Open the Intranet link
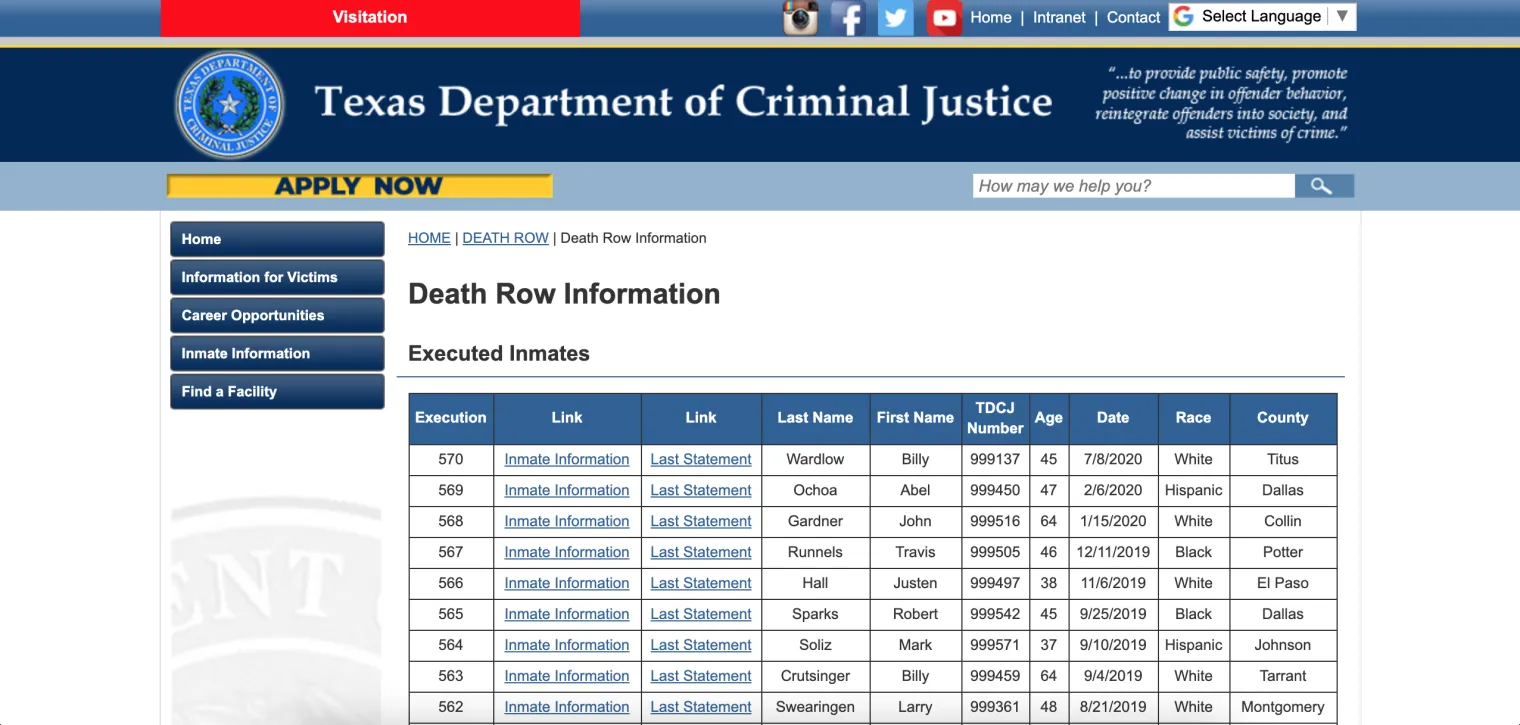 point(1059,17)
